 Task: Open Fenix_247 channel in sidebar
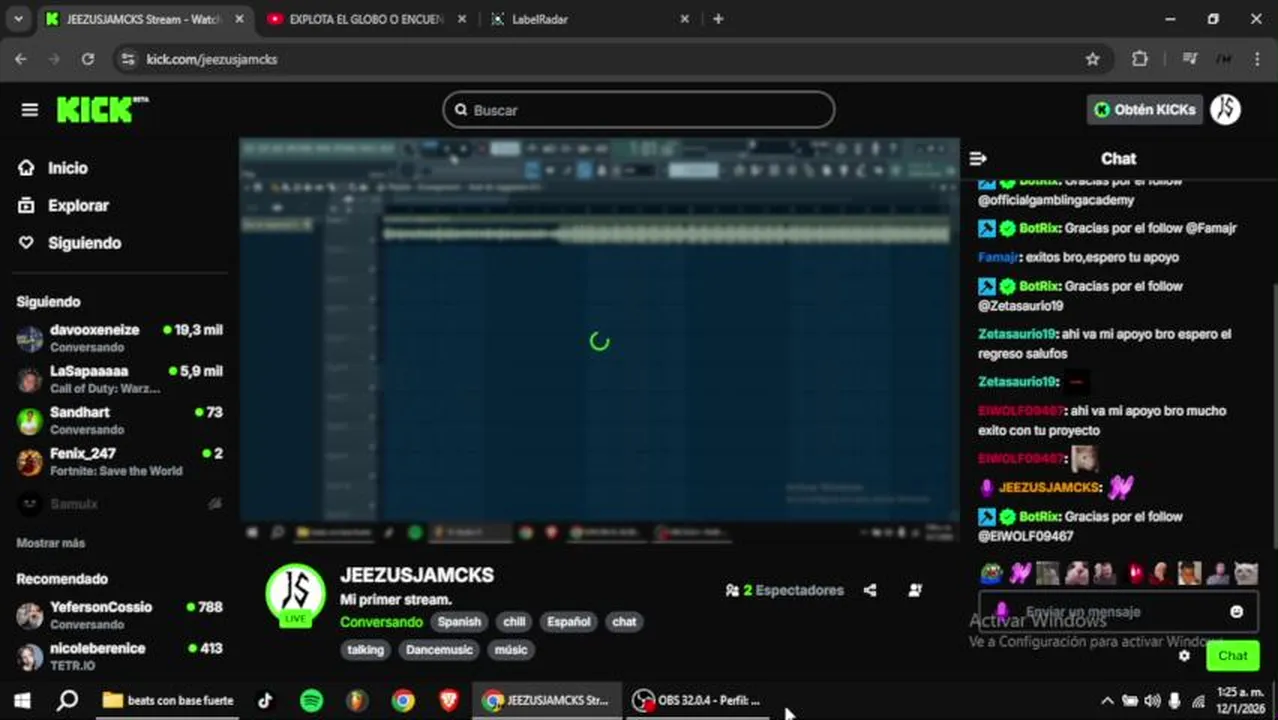[120, 461]
